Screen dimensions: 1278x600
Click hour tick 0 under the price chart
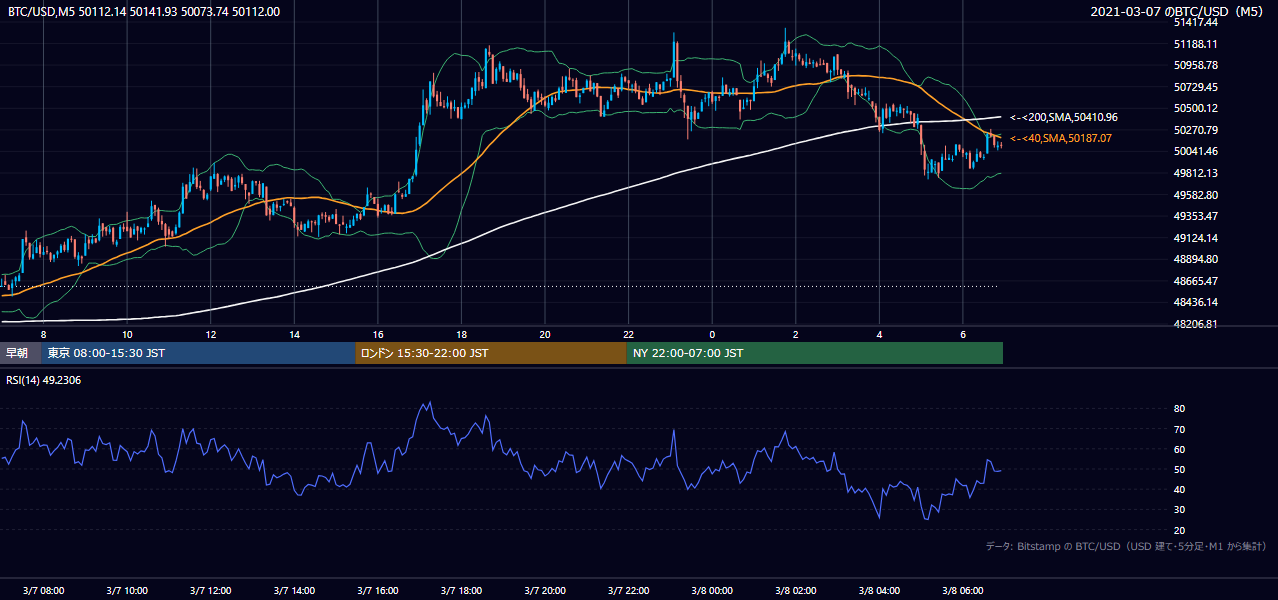712,334
